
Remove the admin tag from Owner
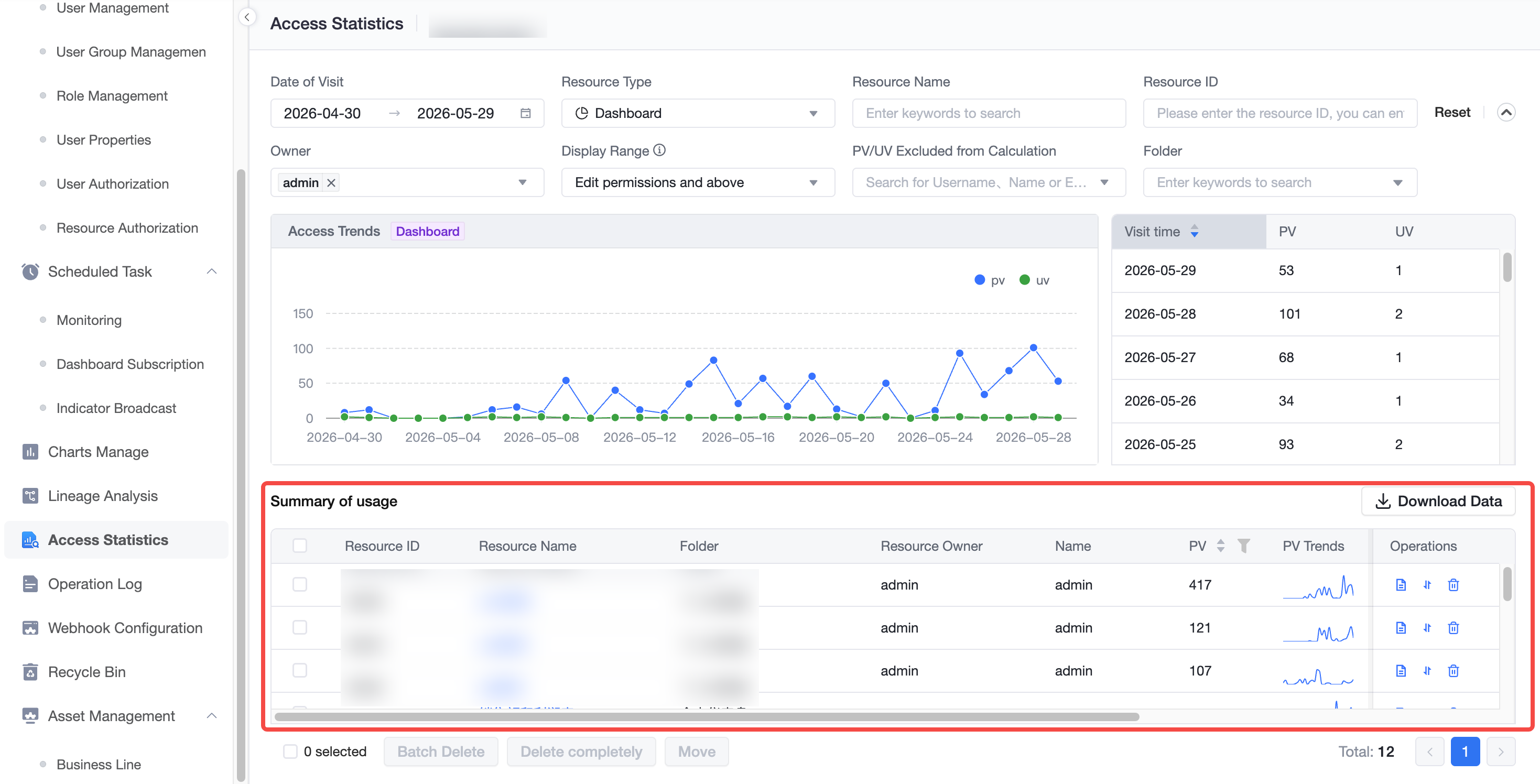coord(331,182)
